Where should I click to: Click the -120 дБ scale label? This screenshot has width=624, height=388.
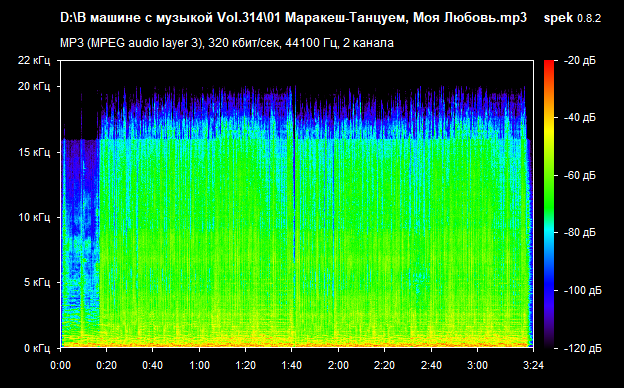click(x=583, y=348)
